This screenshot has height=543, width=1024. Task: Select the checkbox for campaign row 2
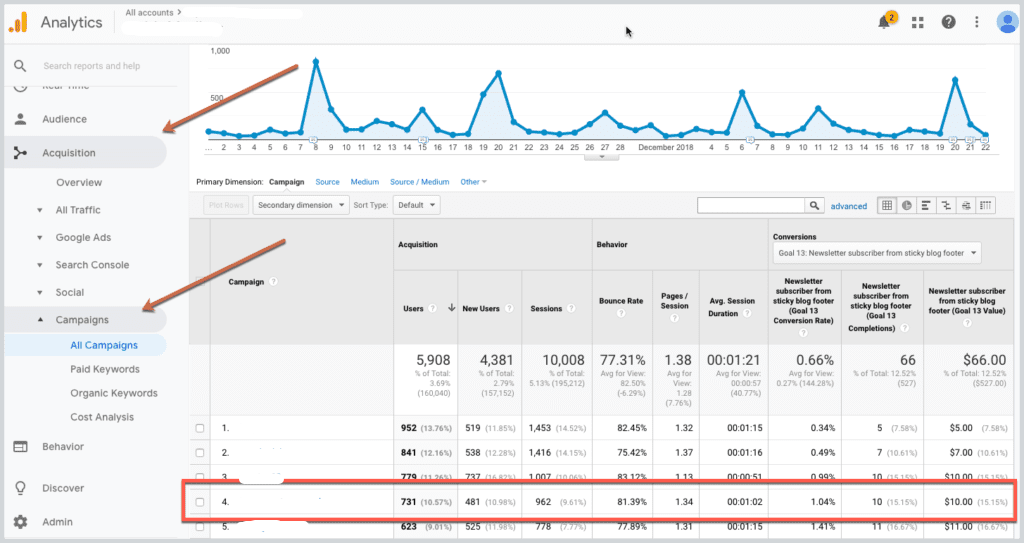tap(200, 453)
